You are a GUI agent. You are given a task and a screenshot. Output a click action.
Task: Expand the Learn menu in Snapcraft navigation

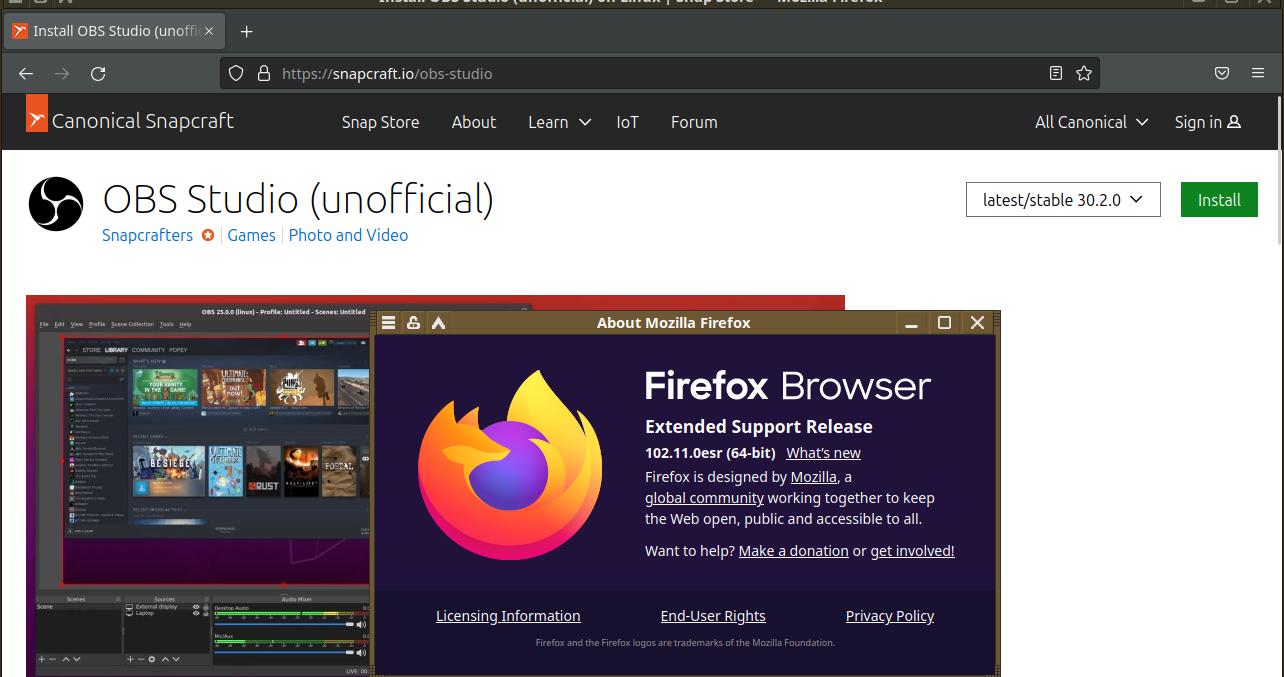tap(559, 122)
